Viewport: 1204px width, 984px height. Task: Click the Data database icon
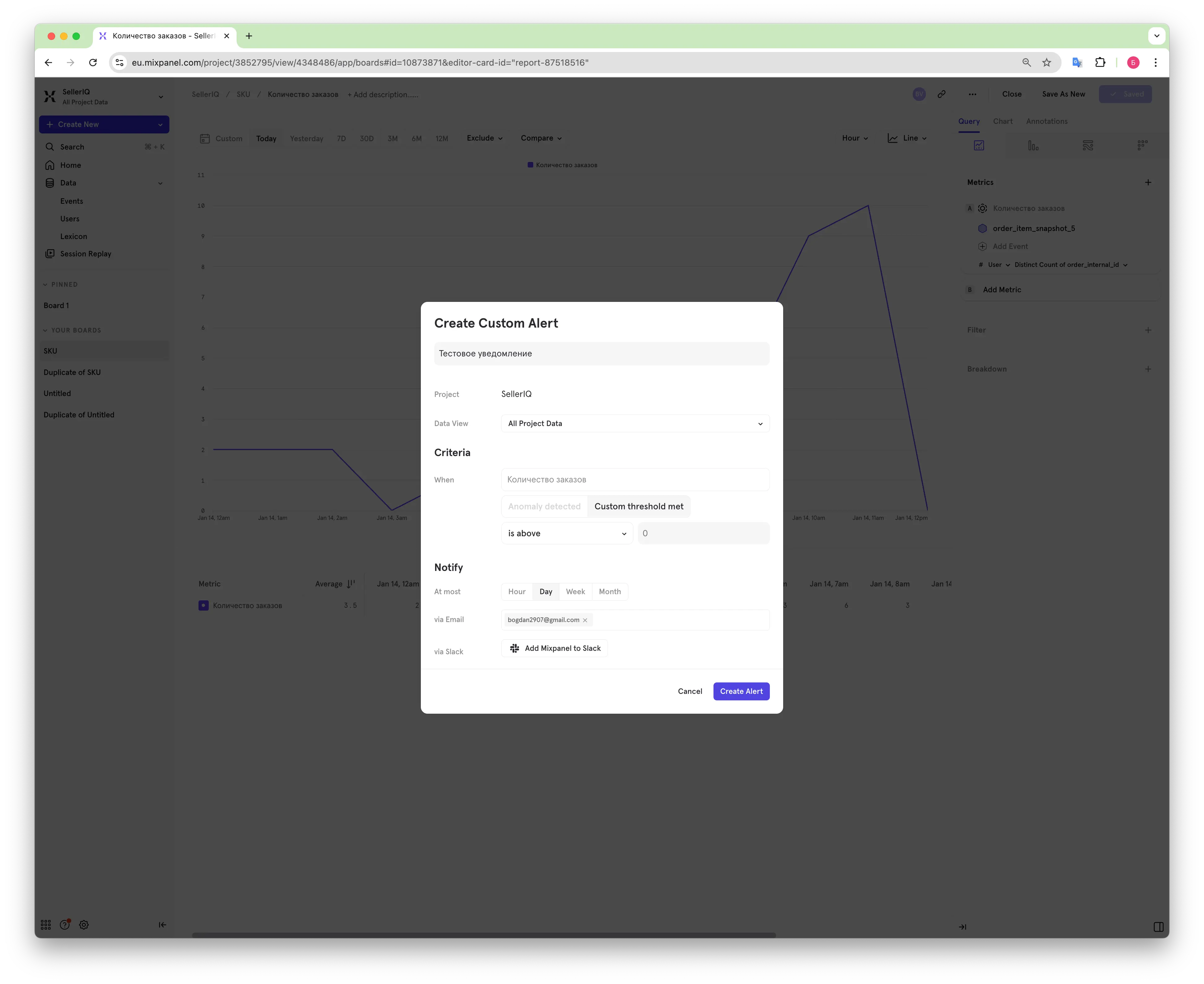50,182
